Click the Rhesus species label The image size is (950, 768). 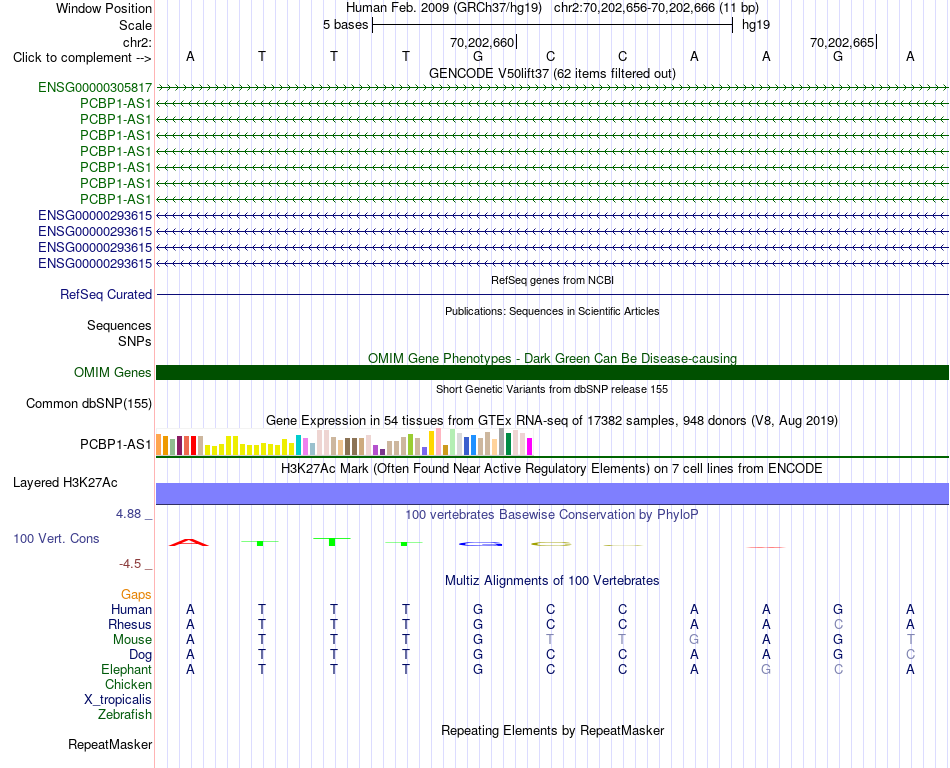point(130,624)
